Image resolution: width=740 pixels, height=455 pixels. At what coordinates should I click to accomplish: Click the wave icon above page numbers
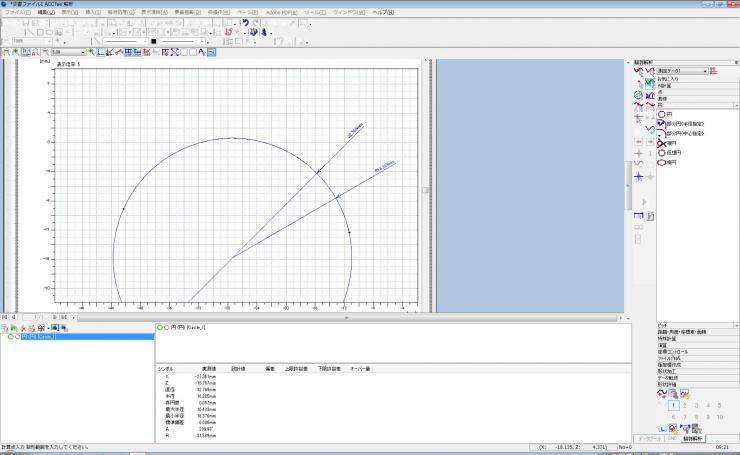pos(662,394)
